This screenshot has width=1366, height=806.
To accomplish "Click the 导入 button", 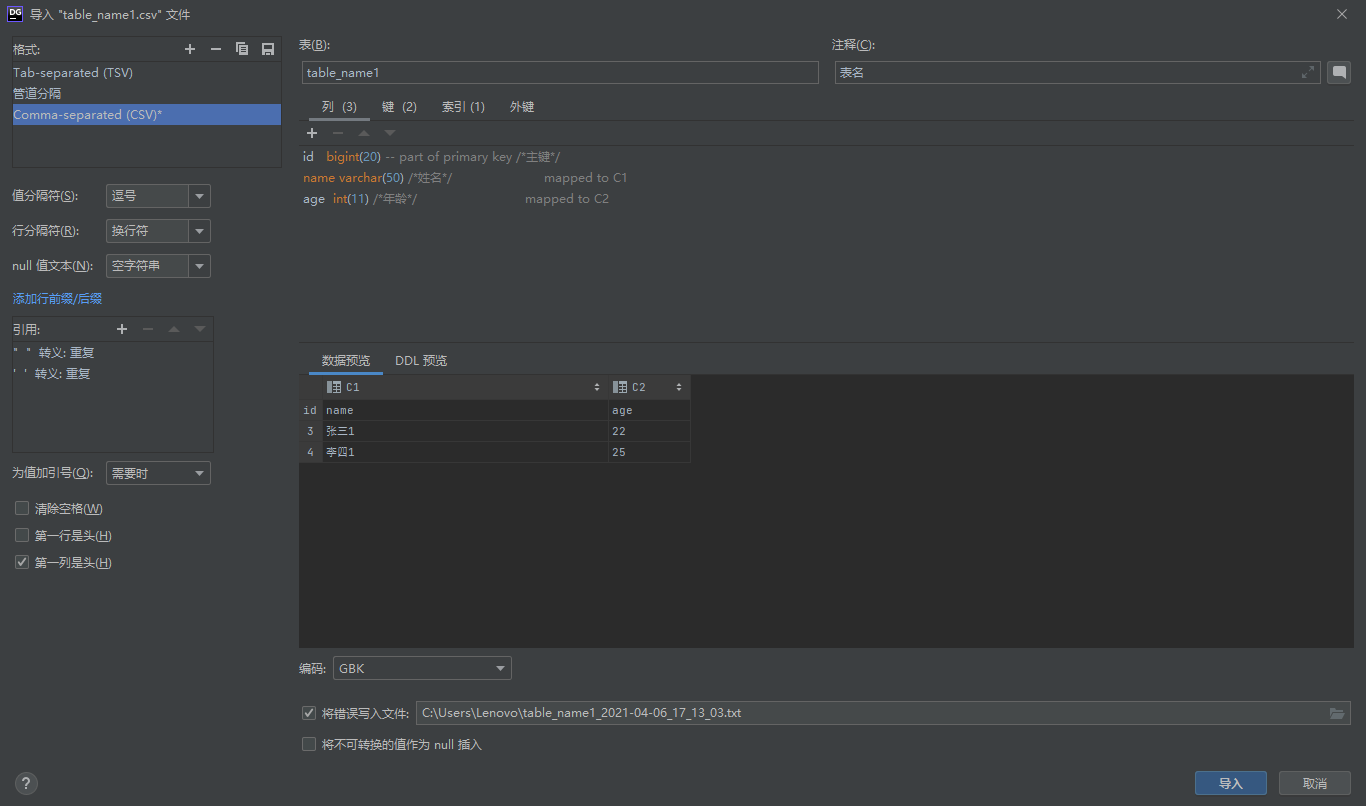I will (x=1230, y=783).
